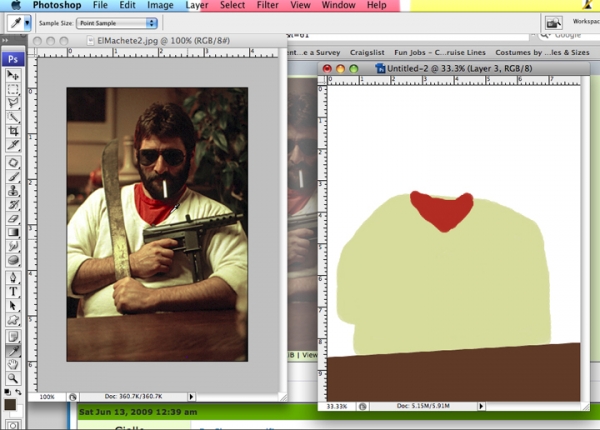The image size is (600, 430).
Task: Open status info menu arrow in Untitled-2 window
Action: tap(481, 406)
